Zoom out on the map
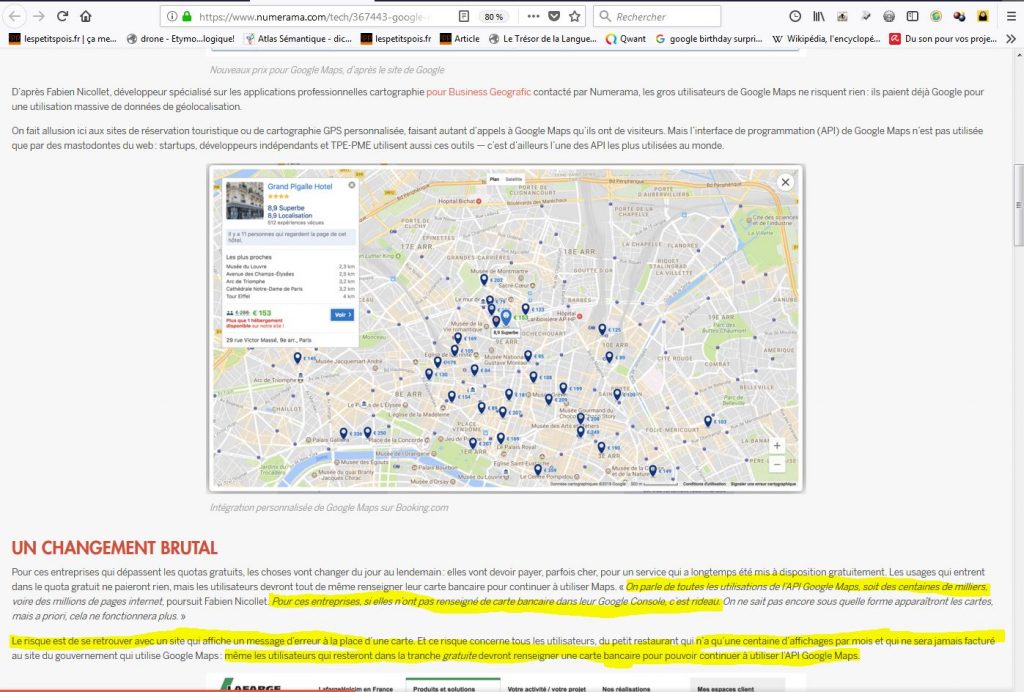The image size is (1024, 692). click(777, 465)
